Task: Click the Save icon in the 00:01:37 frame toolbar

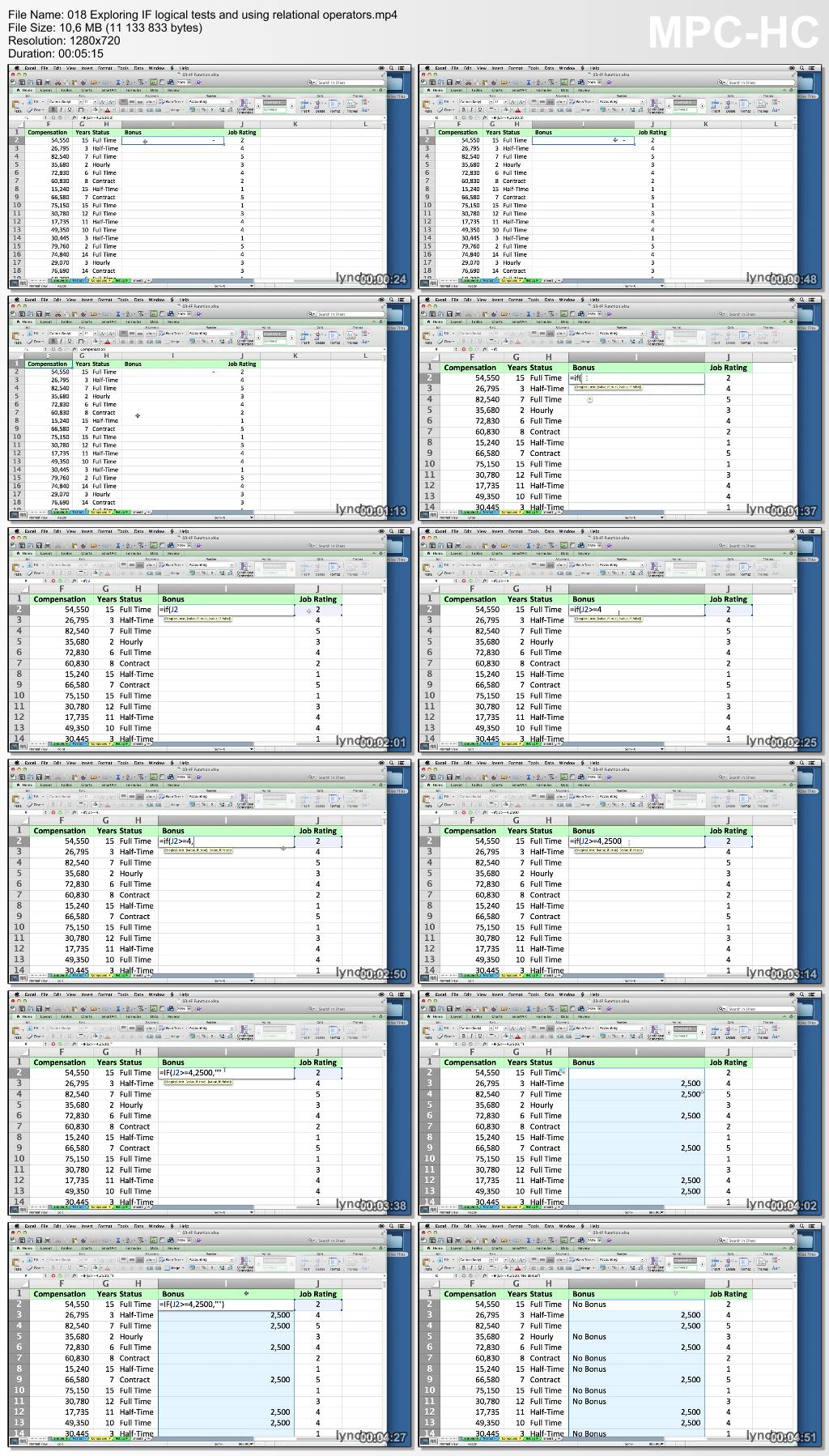Action: pos(449,314)
